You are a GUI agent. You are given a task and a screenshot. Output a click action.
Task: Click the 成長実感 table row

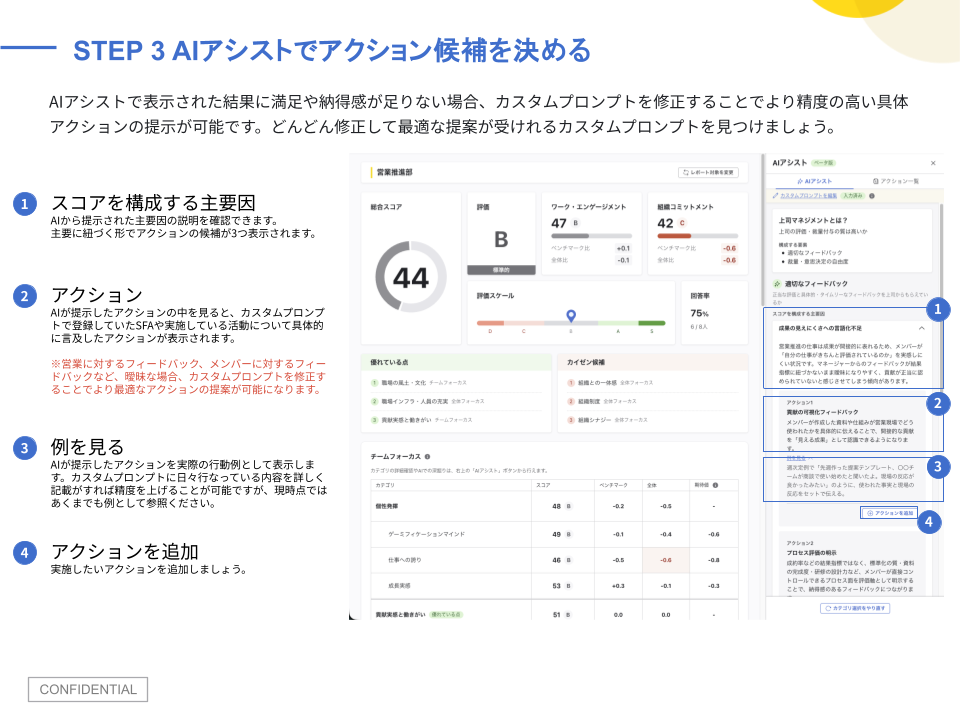554,585
